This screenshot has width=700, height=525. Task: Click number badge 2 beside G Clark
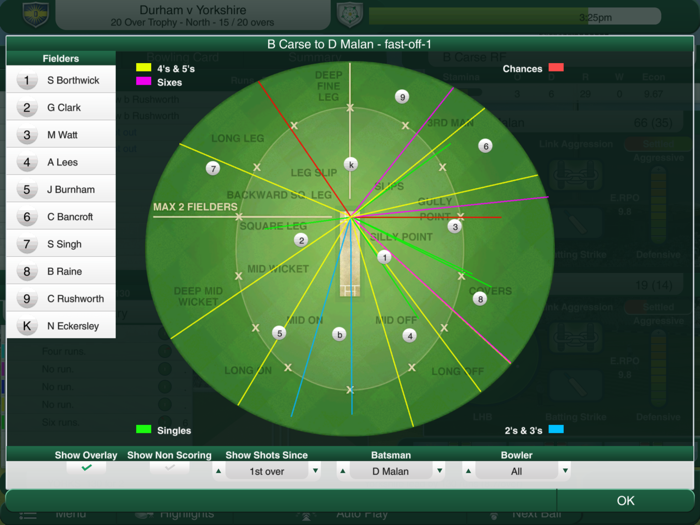coord(27,108)
